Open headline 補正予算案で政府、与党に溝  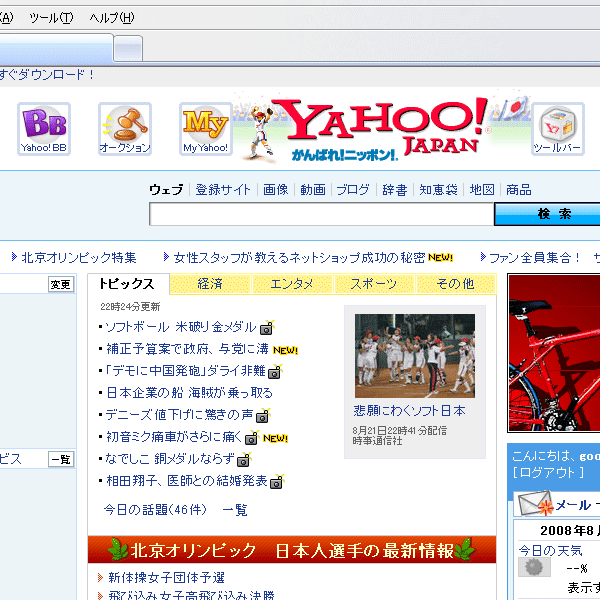click(x=187, y=349)
